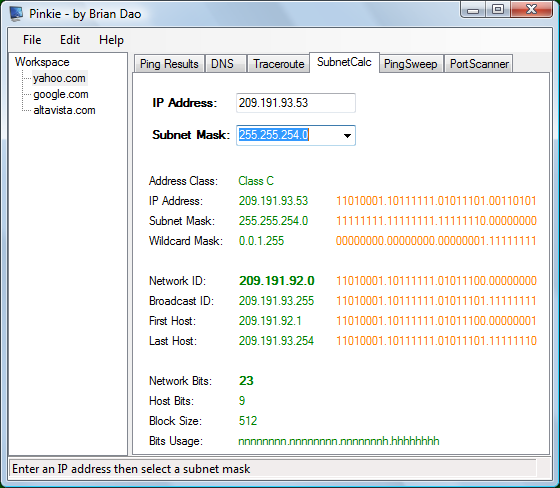The width and height of the screenshot is (560, 488).
Task: Switch to the Ping Results tab
Action: tap(169, 64)
